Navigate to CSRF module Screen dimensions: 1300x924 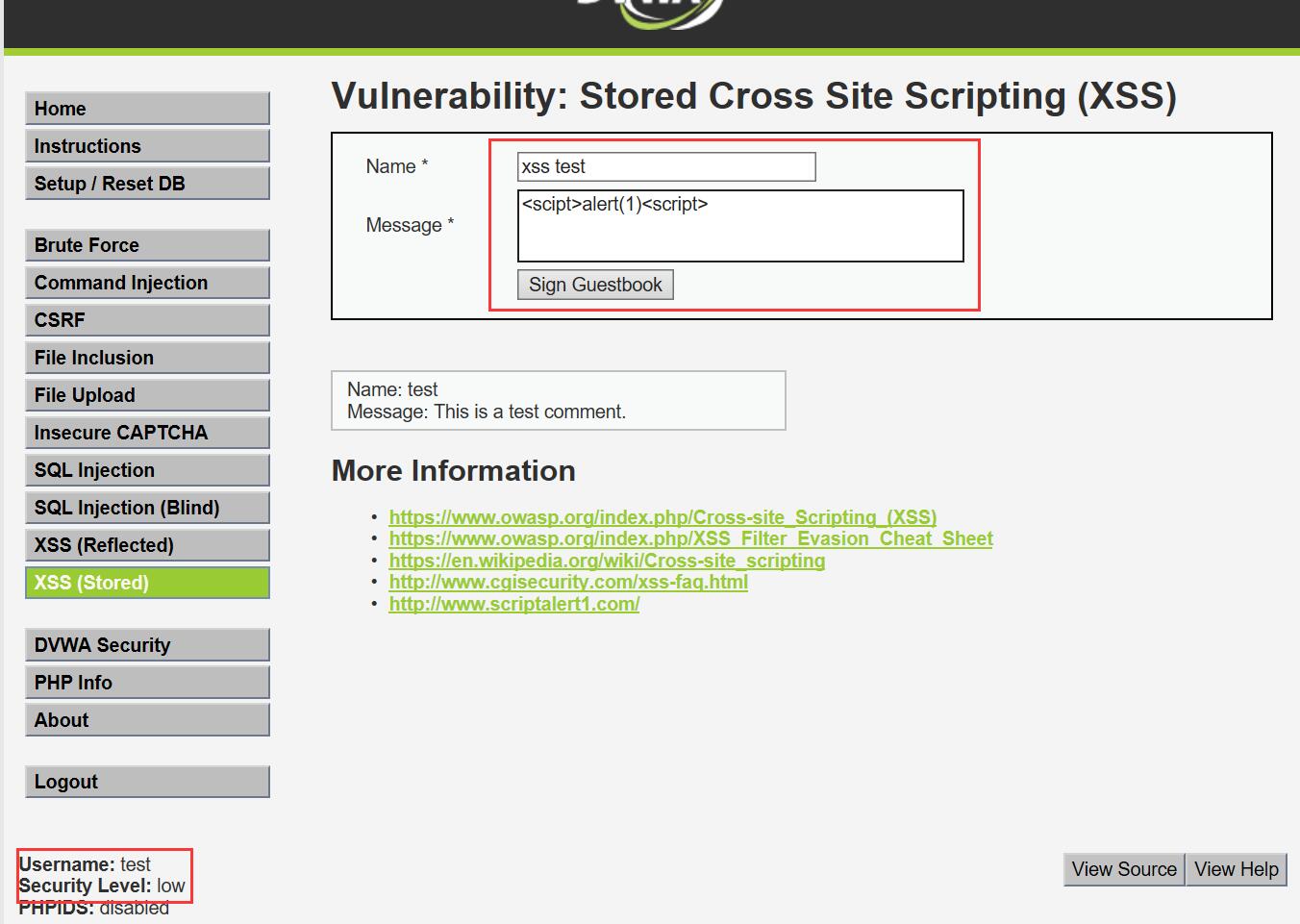click(x=147, y=320)
